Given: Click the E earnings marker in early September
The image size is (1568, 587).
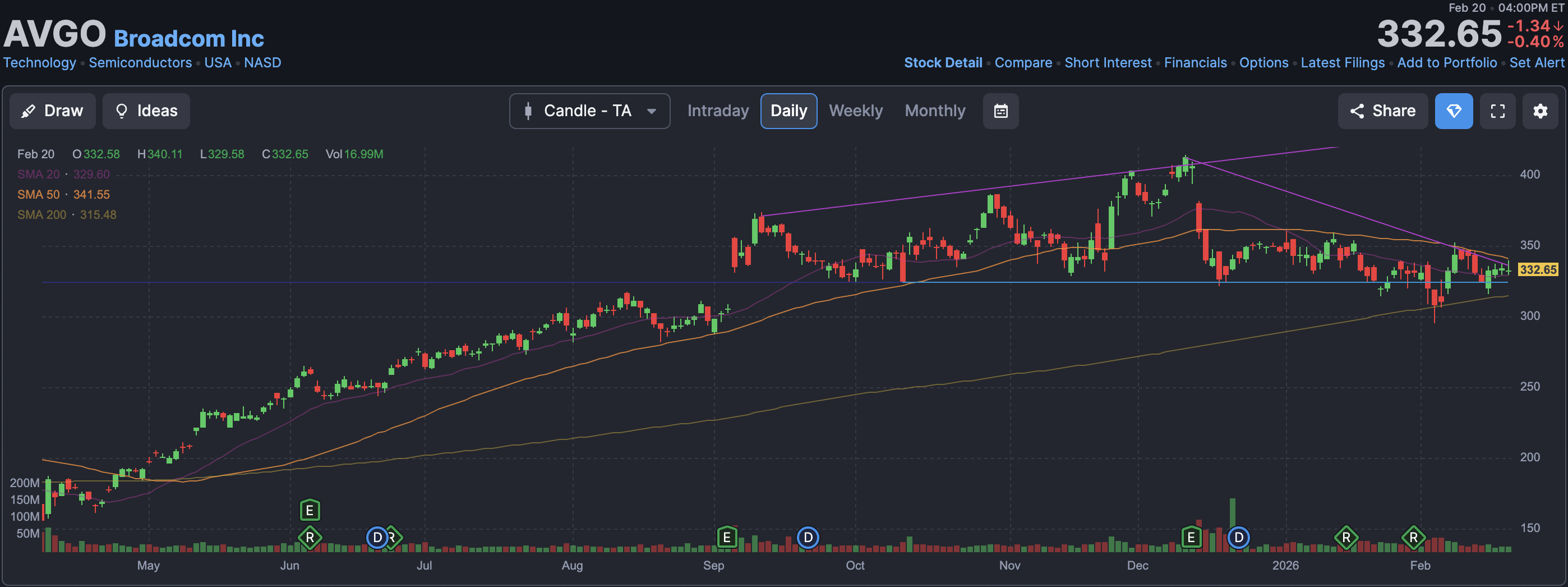Looking at the screenshot, I should coord(727,538).
